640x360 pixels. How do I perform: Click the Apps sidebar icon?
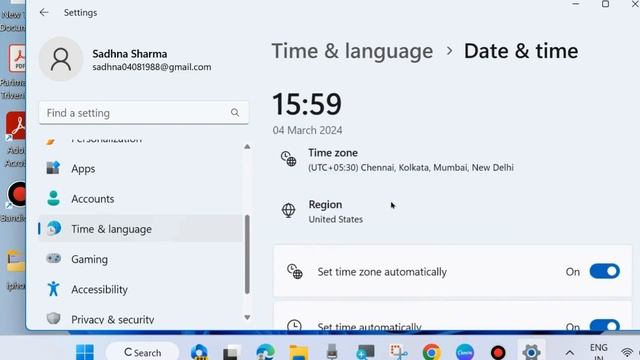(53, 168)
